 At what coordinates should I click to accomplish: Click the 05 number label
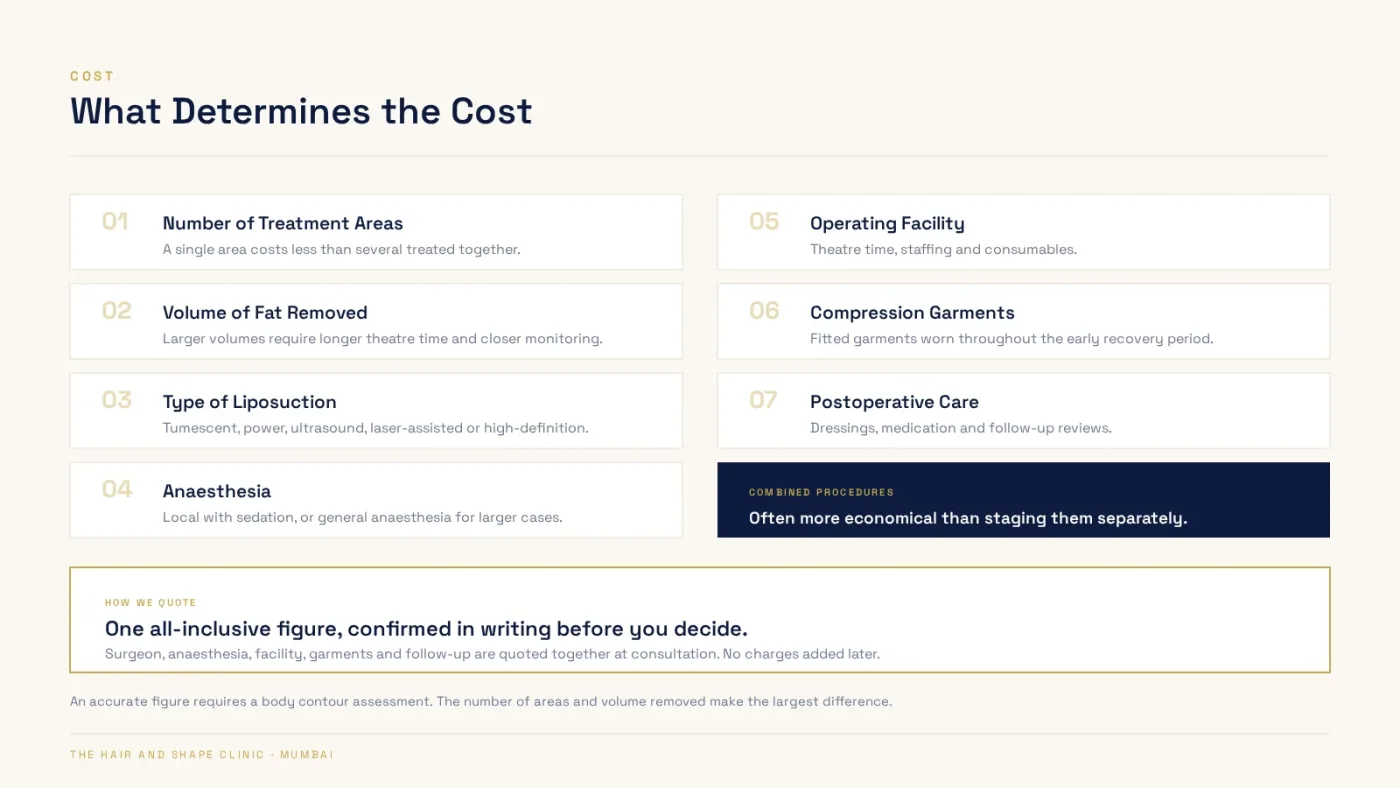click(x=764, y=221)
